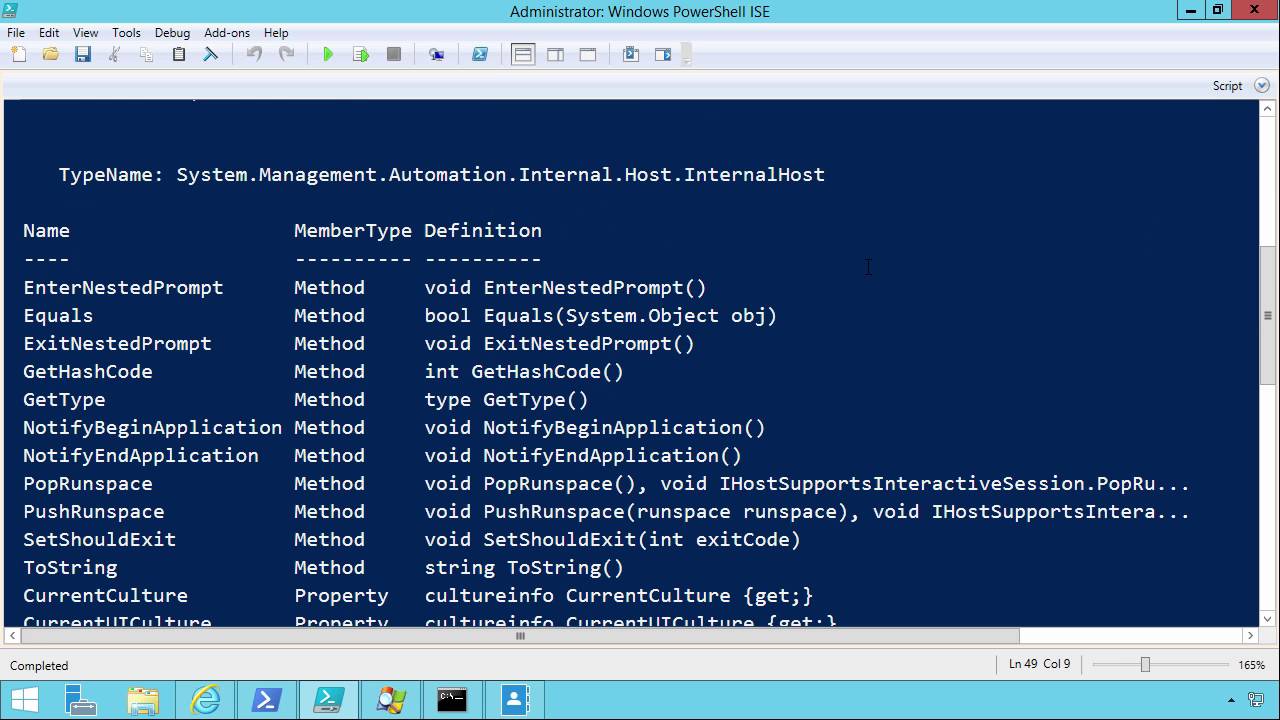
Task: Click the Definition column header
Action: click(x=483, y=231)
